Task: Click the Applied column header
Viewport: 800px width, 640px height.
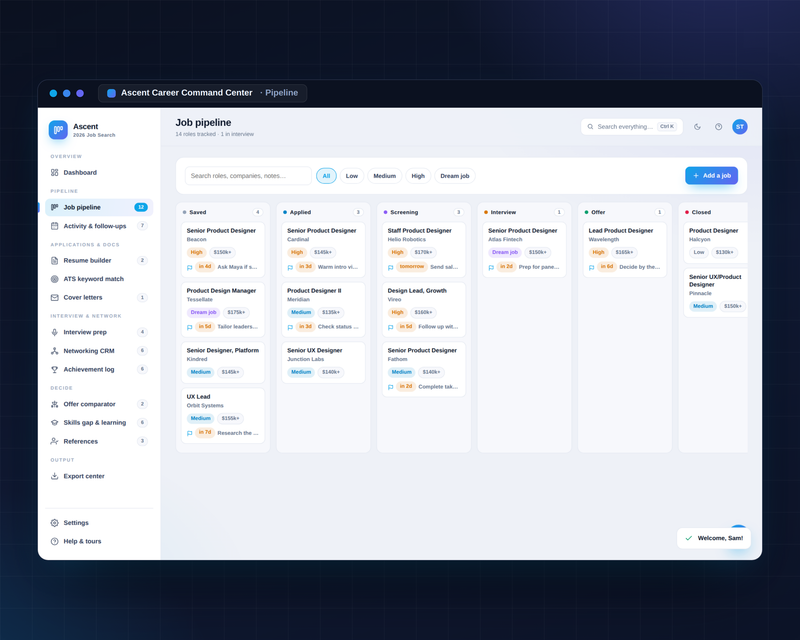Action: pos(323,212)
